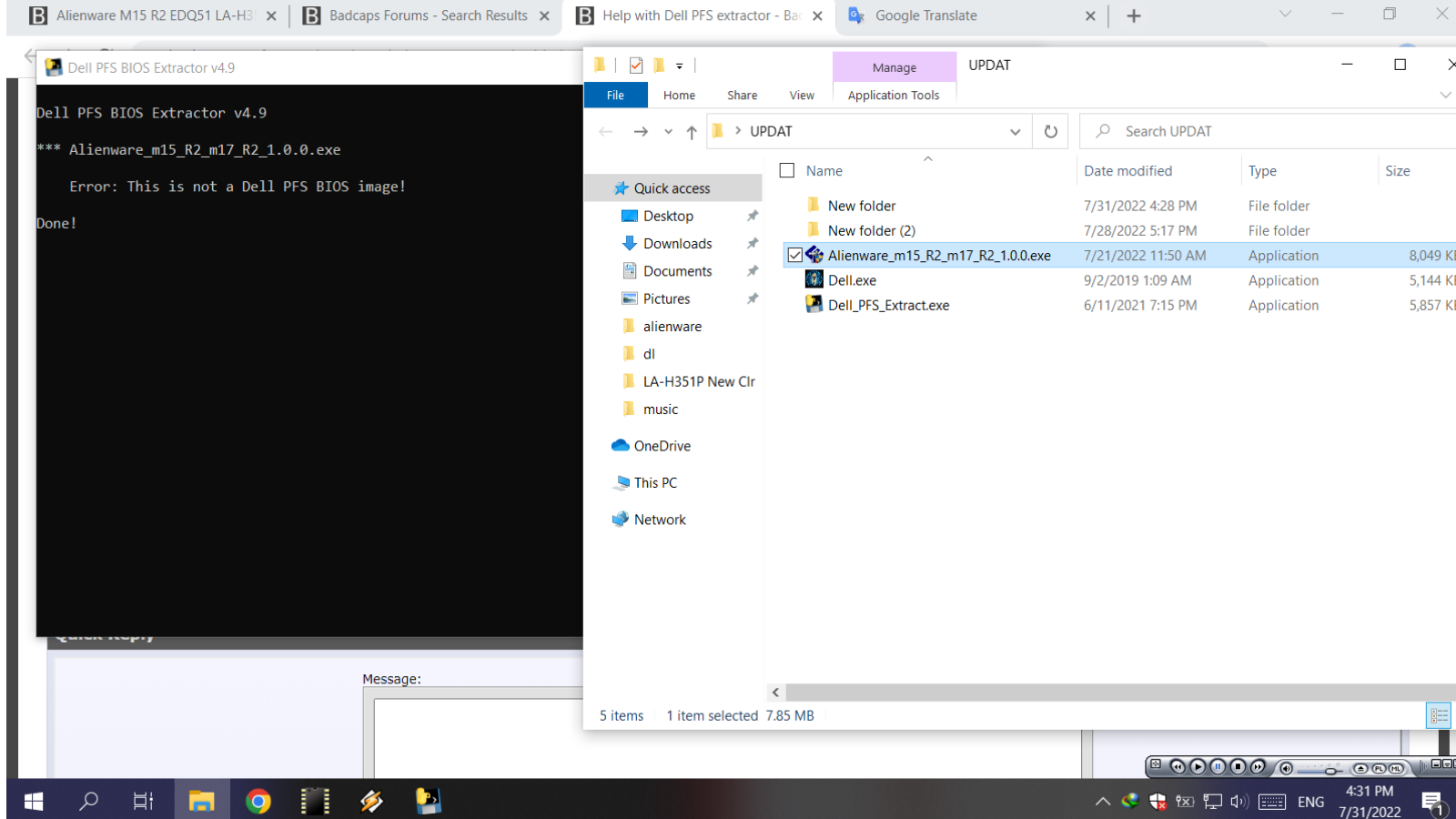Open the View ribbon tab

801,96
